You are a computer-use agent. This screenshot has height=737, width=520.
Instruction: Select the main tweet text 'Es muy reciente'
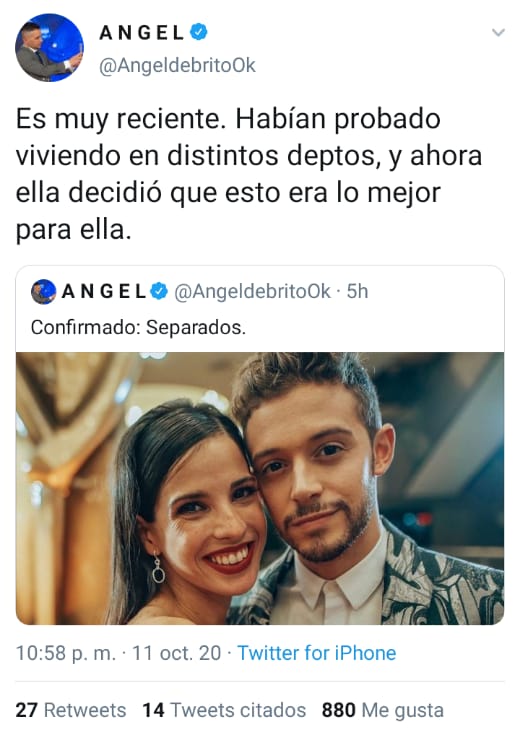pos(118,119)
